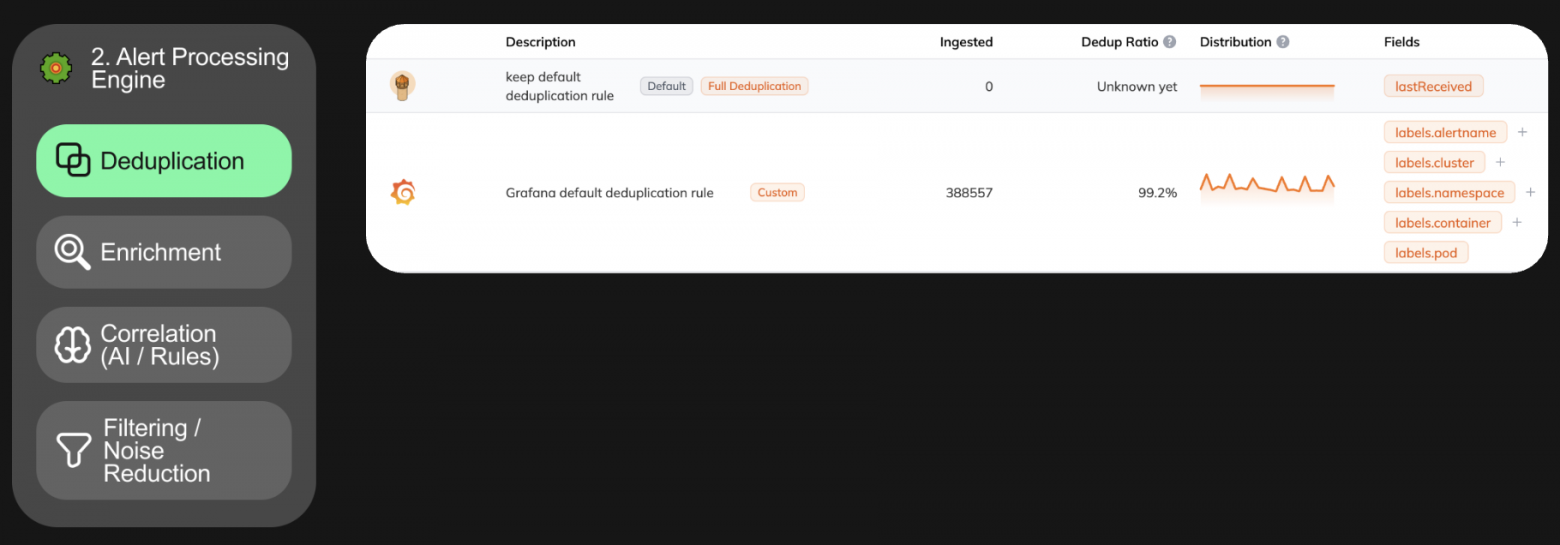Select the Deduplication tab
1560x545 pixels.
[x=164, y=161]
